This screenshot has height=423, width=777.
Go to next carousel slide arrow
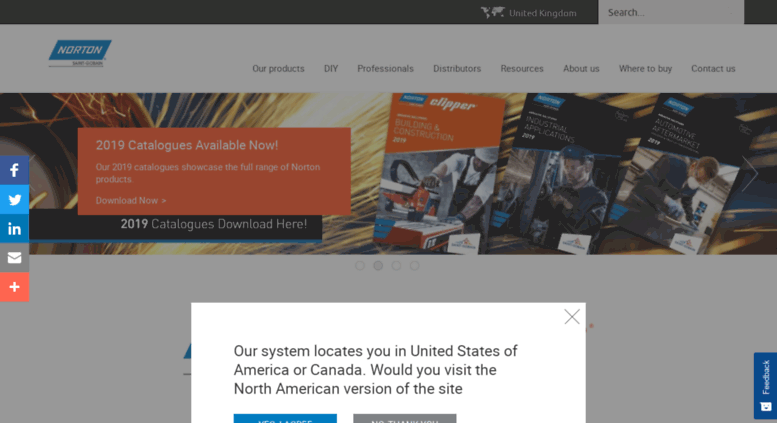(750, 173)
